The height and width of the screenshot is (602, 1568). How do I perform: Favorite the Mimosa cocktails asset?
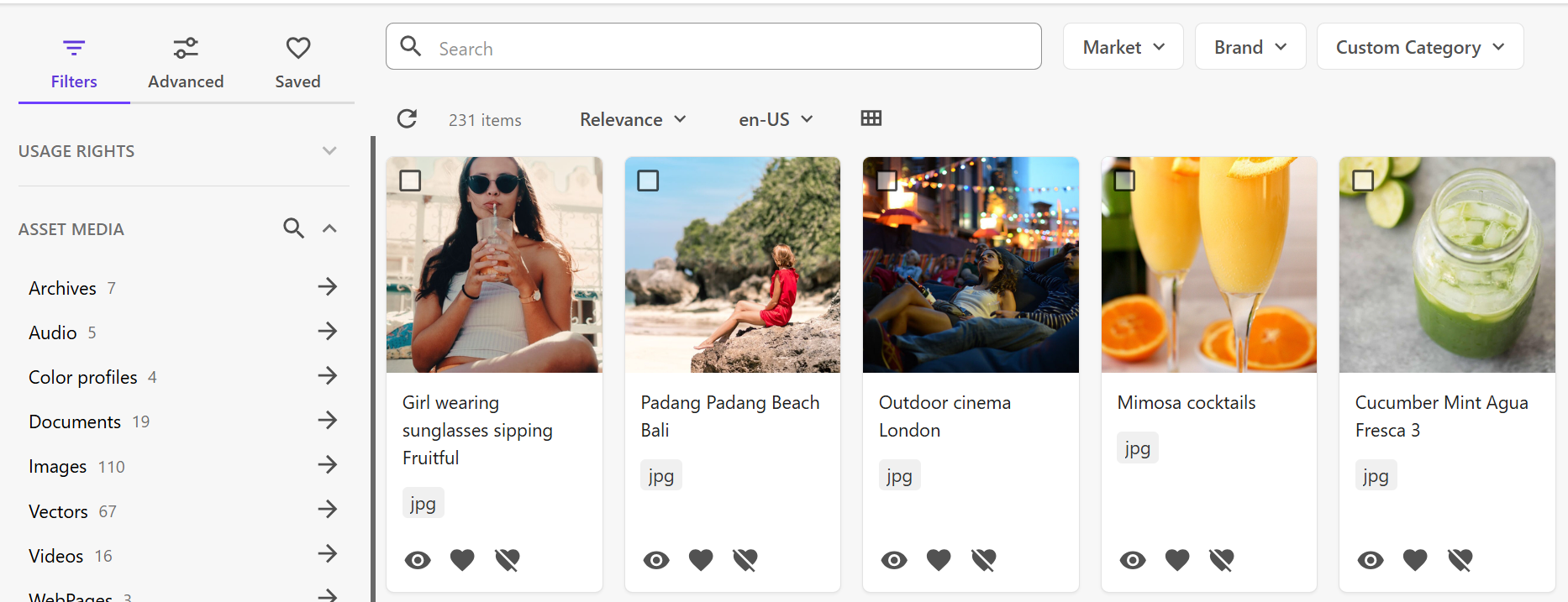(1177, 559)
